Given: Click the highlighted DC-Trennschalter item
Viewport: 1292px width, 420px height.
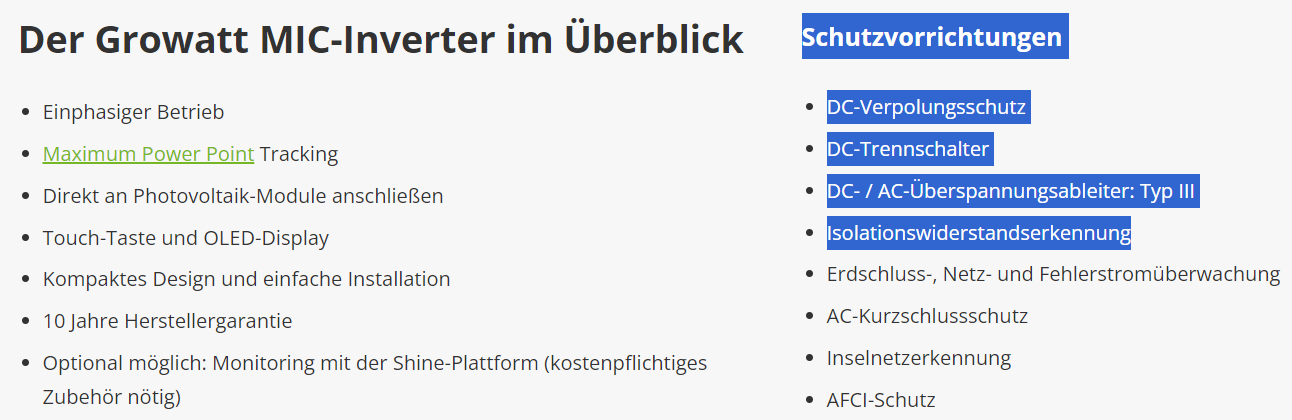Looking at the screenshot, I should point(909,149).
